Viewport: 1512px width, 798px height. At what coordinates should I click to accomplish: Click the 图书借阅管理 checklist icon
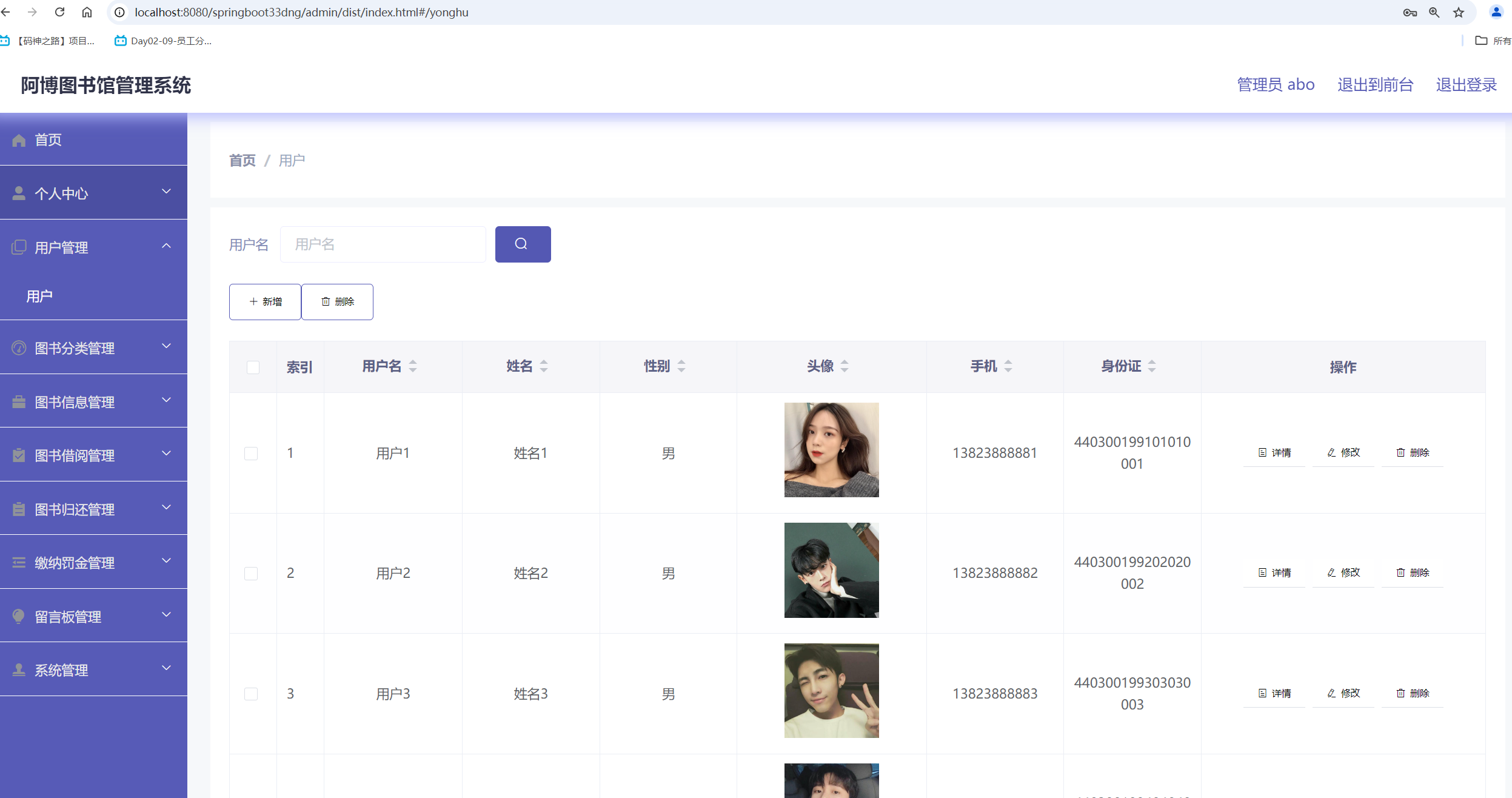19,455
